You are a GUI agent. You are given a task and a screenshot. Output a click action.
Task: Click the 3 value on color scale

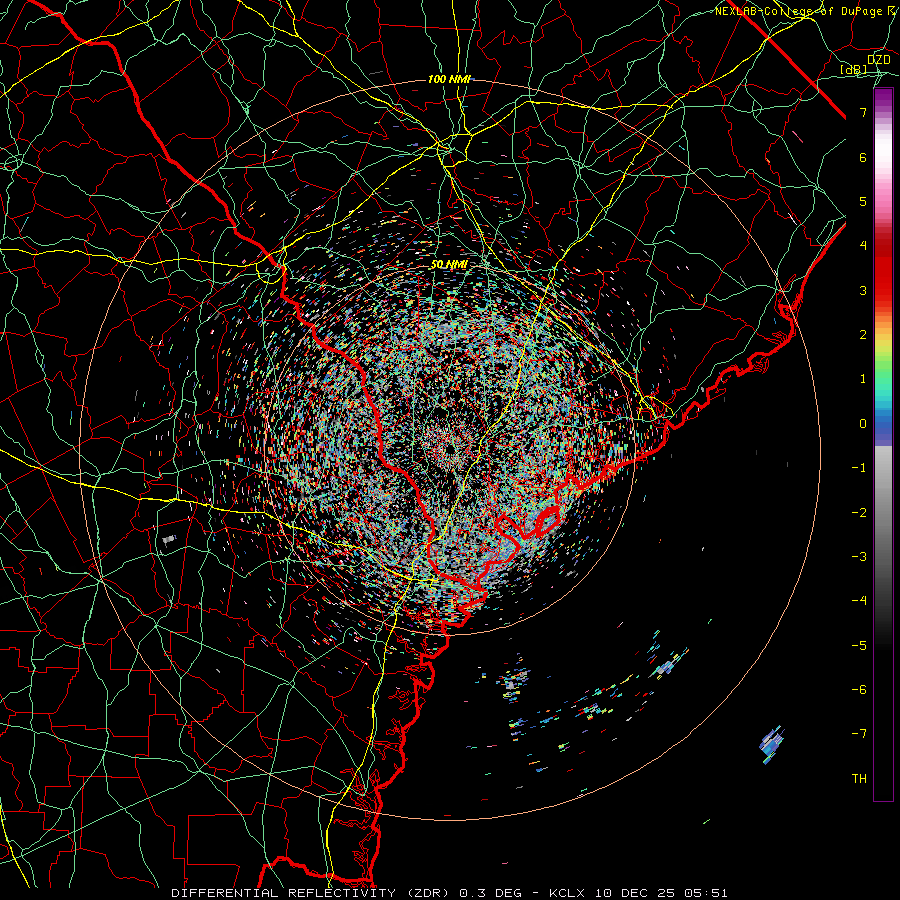[x=863, y=290]
